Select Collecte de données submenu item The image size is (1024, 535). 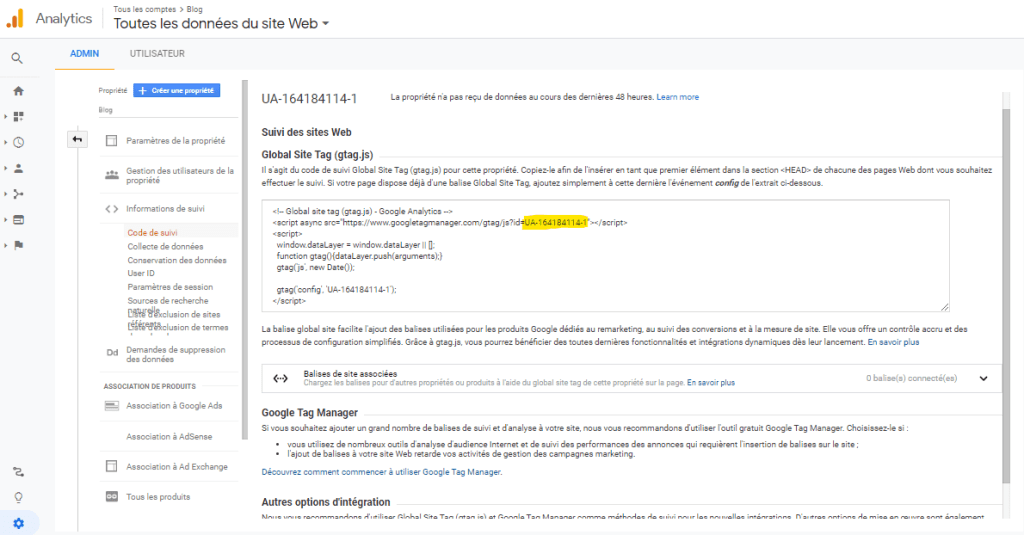click(165, 246)
